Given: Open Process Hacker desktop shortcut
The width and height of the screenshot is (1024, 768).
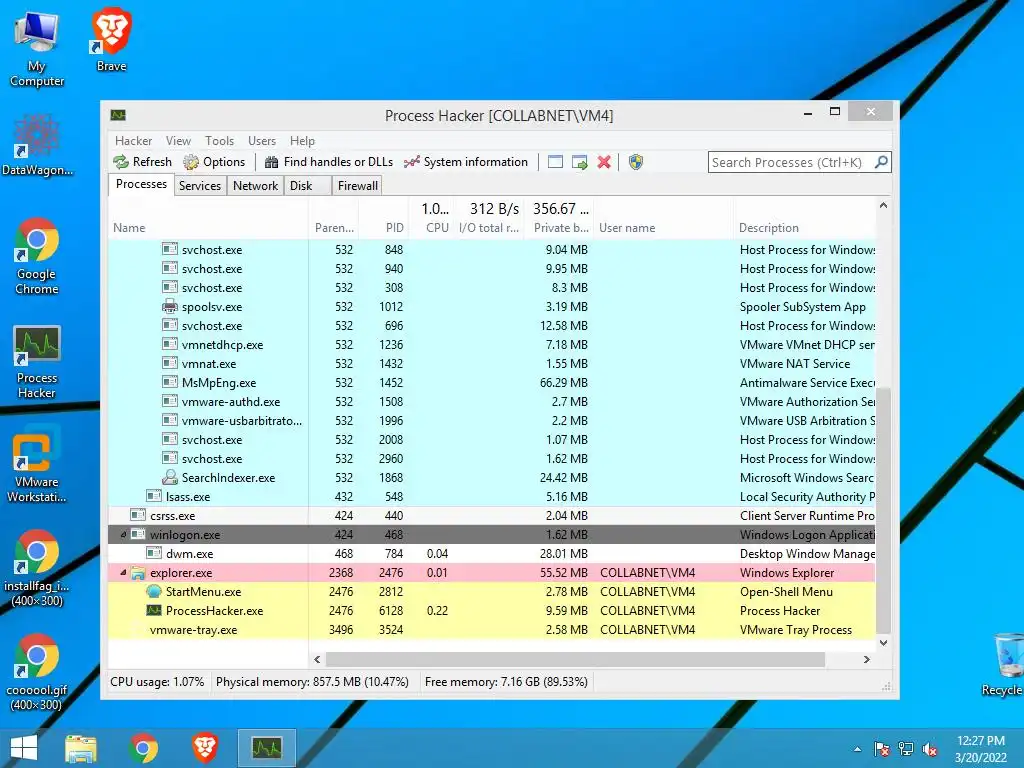Looking at the screenshot, I should (x=37, y=361).
